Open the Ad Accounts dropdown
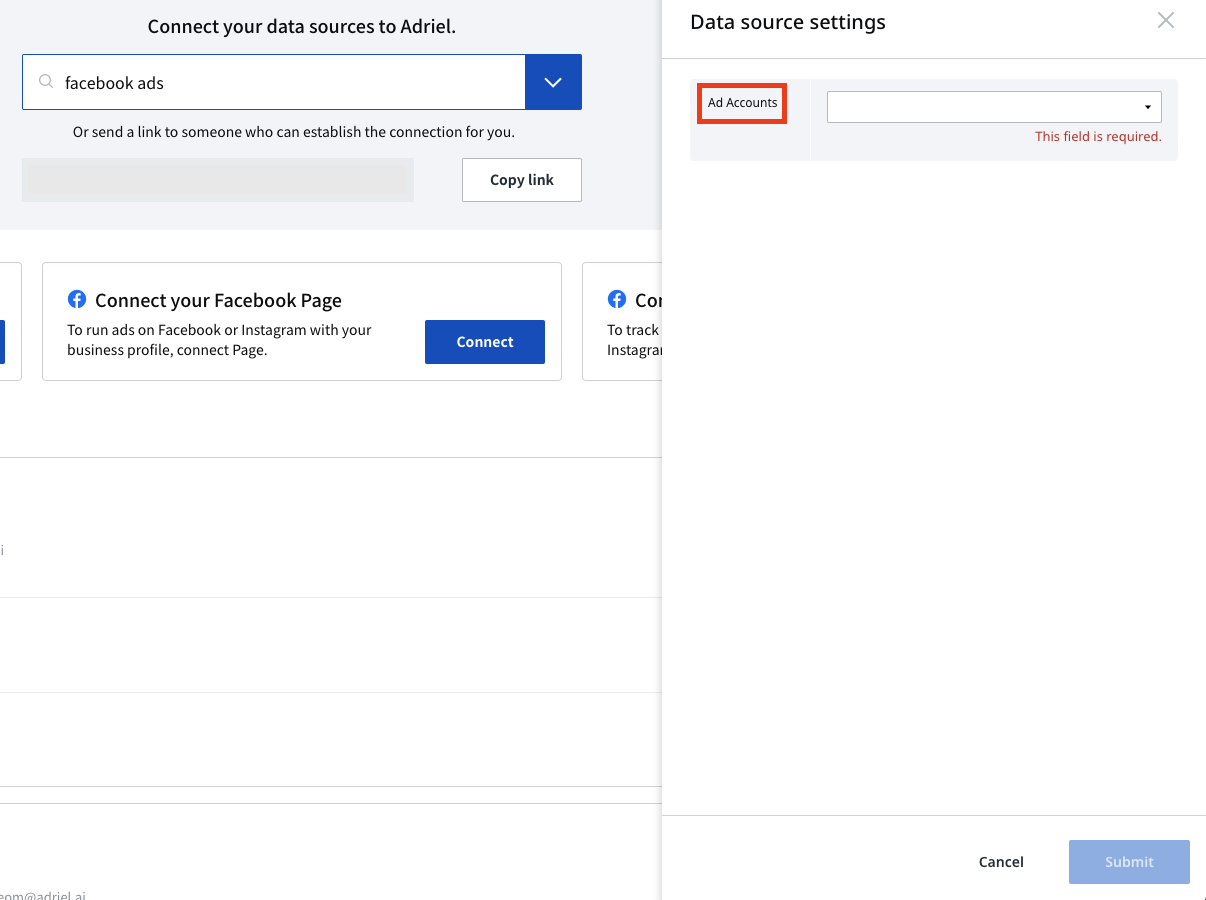The height and width of the screenshot is (900, 1206). click(994, 107)
